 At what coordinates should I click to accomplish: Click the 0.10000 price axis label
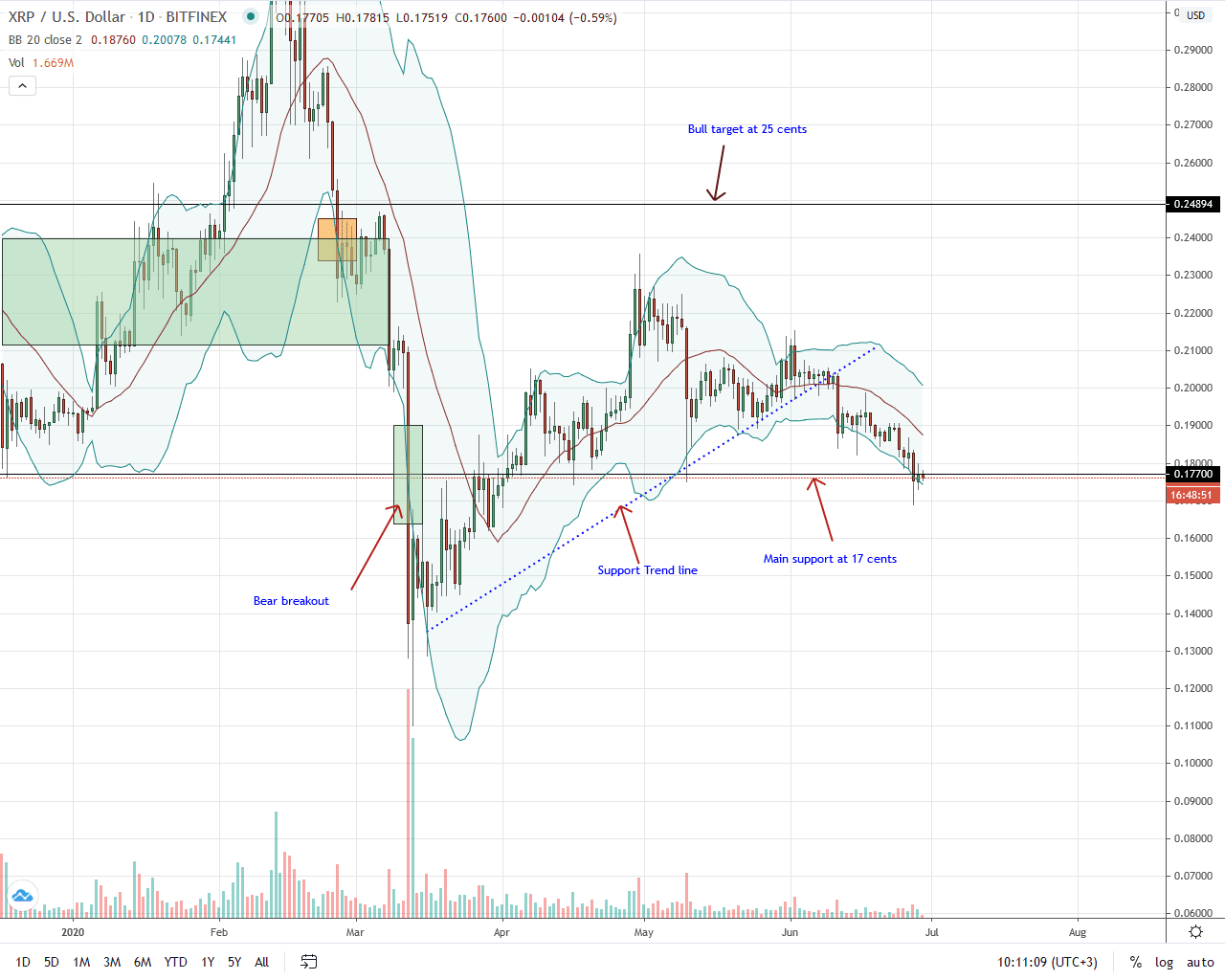(x=1193, y=763)
